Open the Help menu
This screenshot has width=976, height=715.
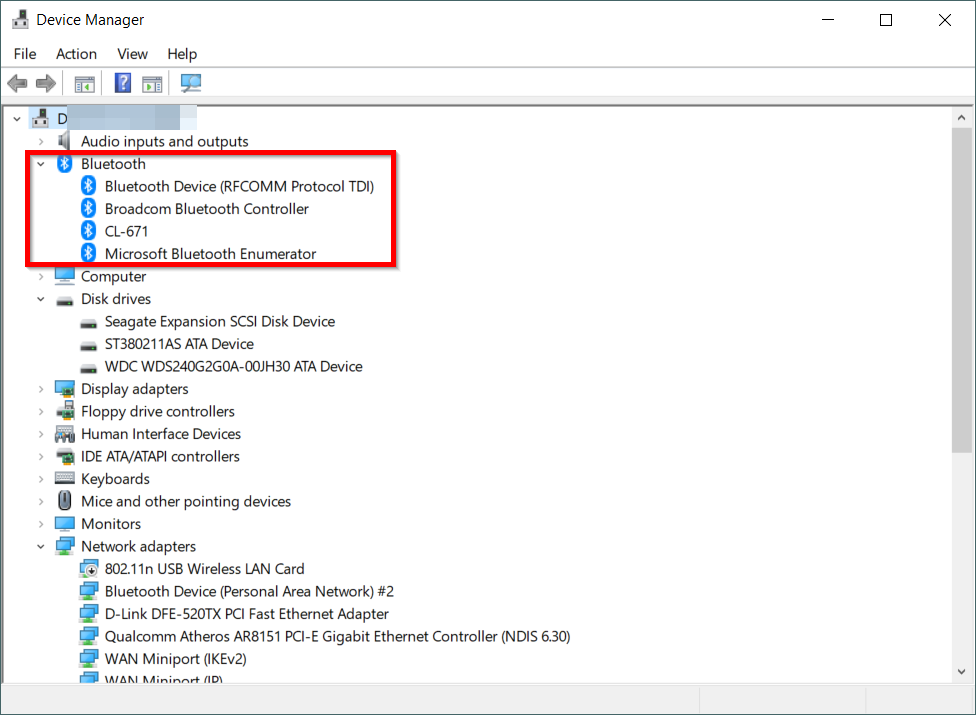click(x=182, y=54)
